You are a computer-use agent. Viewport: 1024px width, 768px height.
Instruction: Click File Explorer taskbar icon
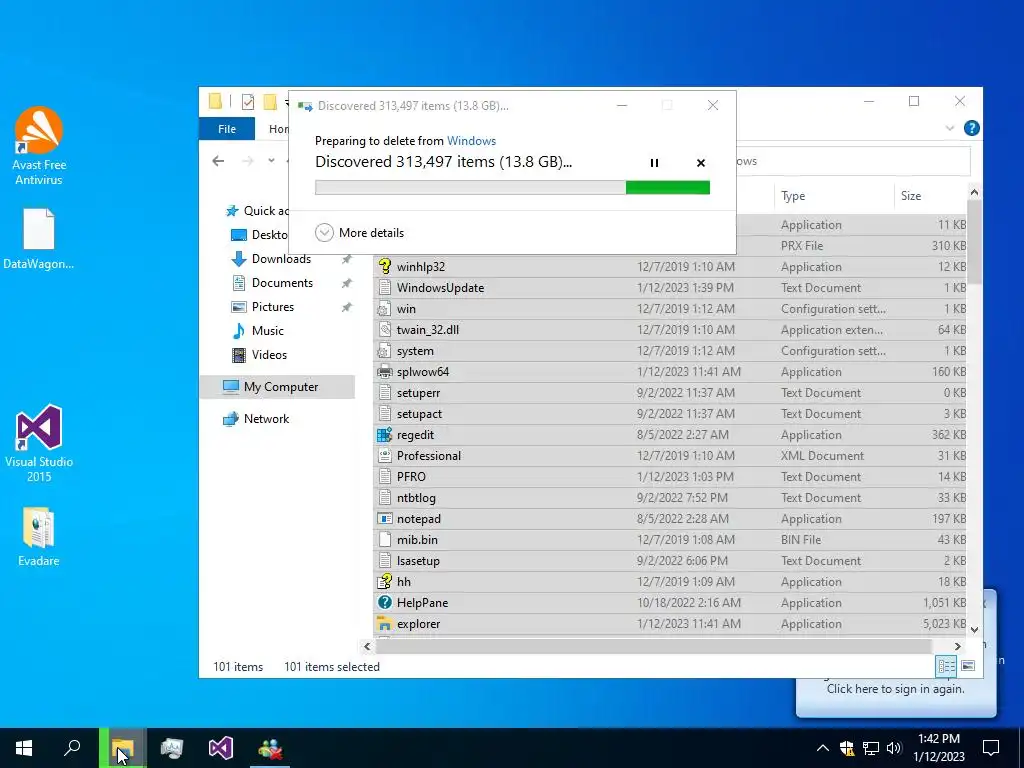click(122, 748)
